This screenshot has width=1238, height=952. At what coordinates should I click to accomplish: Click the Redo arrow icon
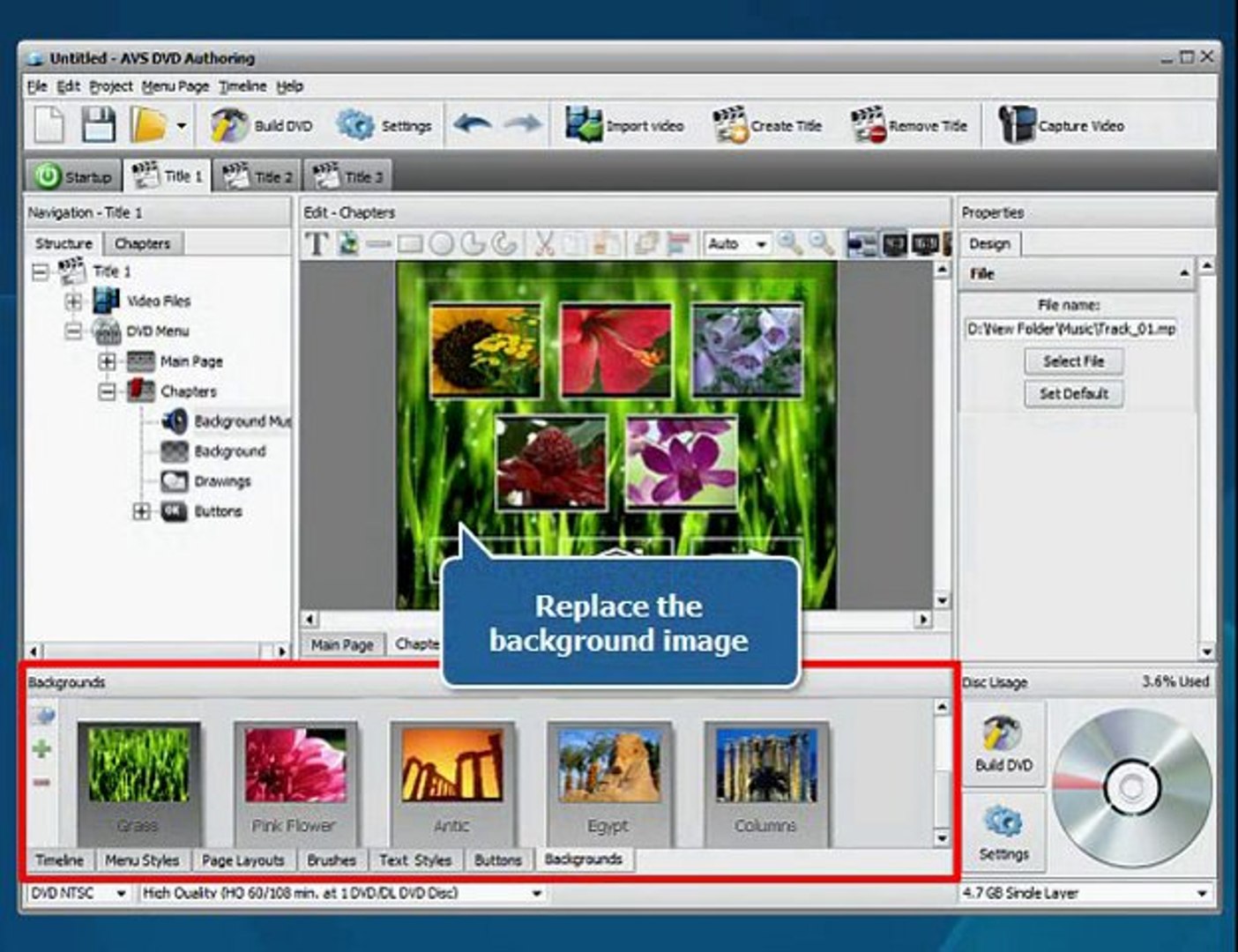[523, 124]
